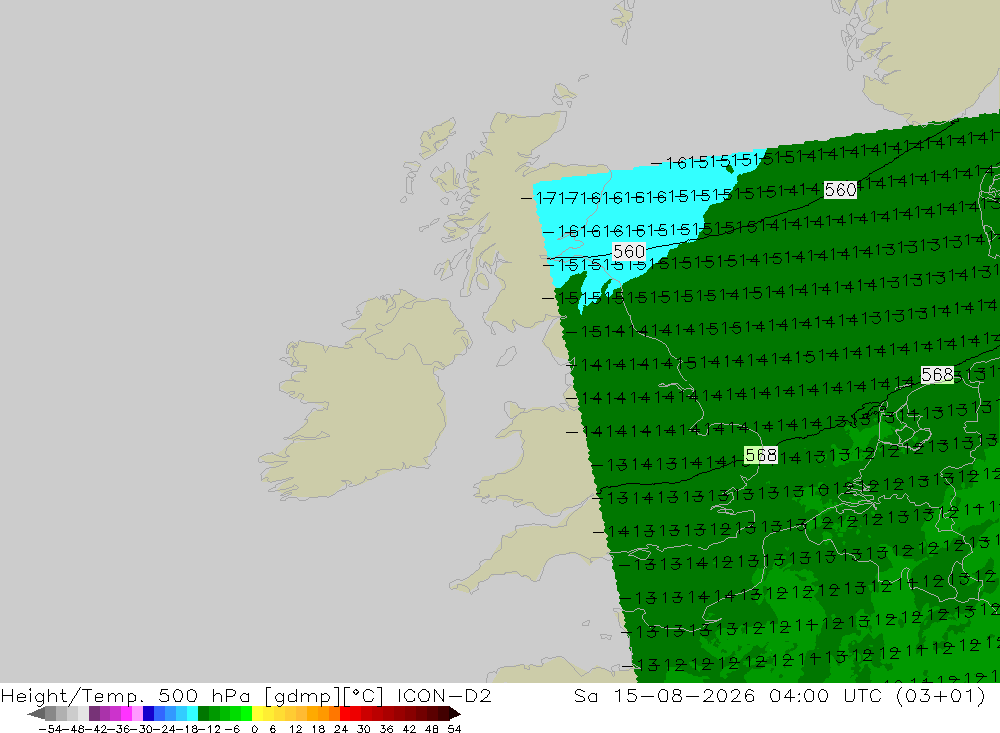Screen dimensions: 1000x733
Task: Click the 560 contour label on green area
Action: click(x=840, y=190)
